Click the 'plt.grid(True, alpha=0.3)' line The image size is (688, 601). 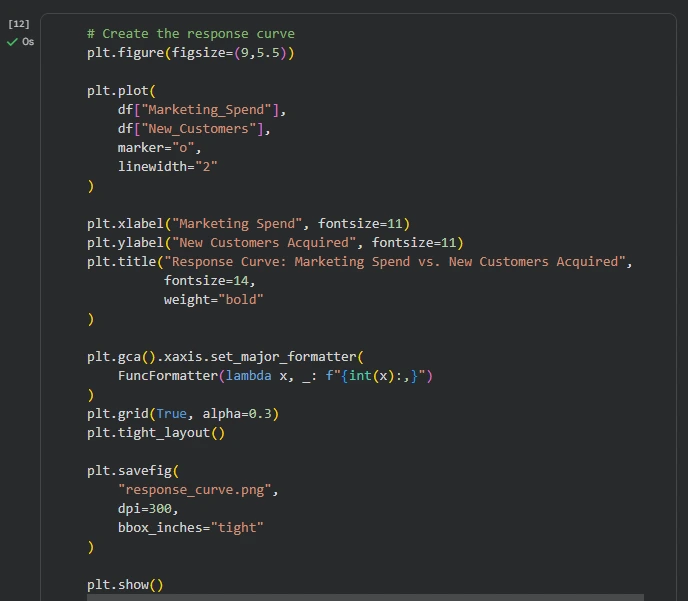[183, 414]
